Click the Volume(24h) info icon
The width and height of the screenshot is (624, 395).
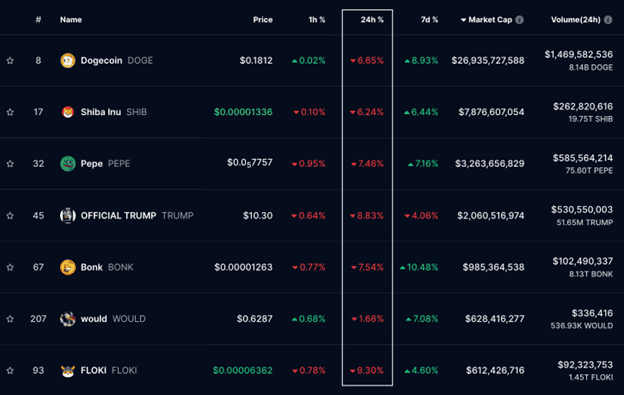(x=608, y=20)
